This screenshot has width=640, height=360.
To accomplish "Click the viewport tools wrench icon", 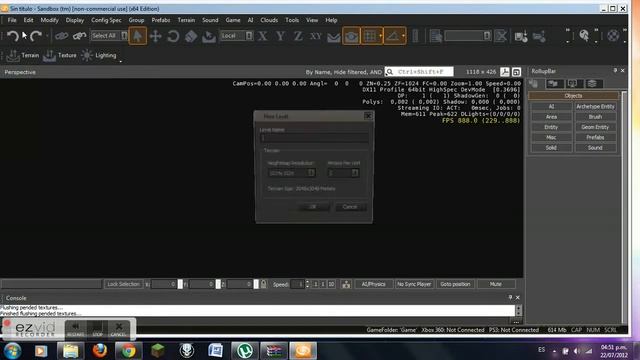I will click(x=505, y=72).
